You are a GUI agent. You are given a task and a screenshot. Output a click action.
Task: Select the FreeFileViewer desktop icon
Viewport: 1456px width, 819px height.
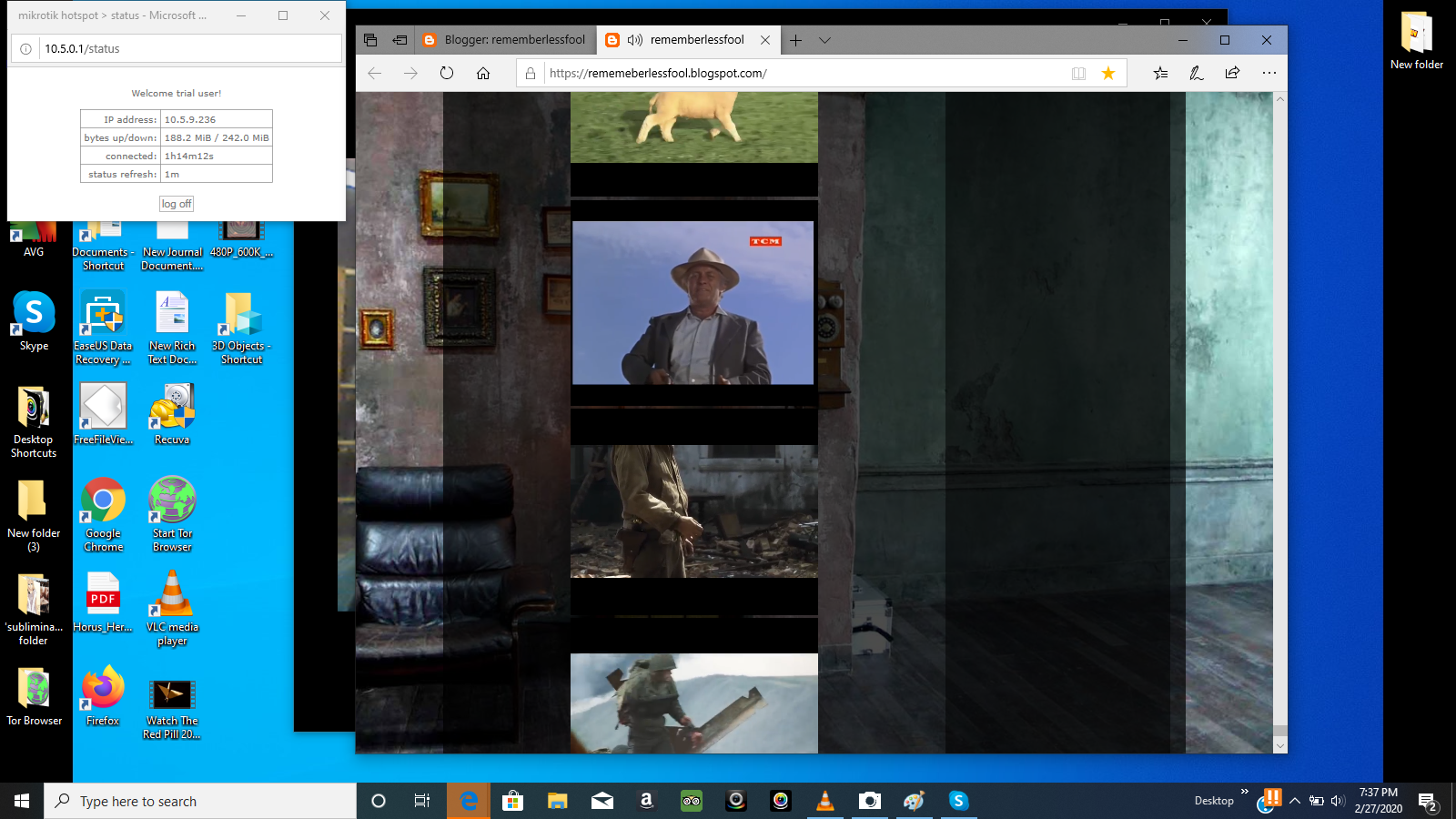tap(103, 414)
